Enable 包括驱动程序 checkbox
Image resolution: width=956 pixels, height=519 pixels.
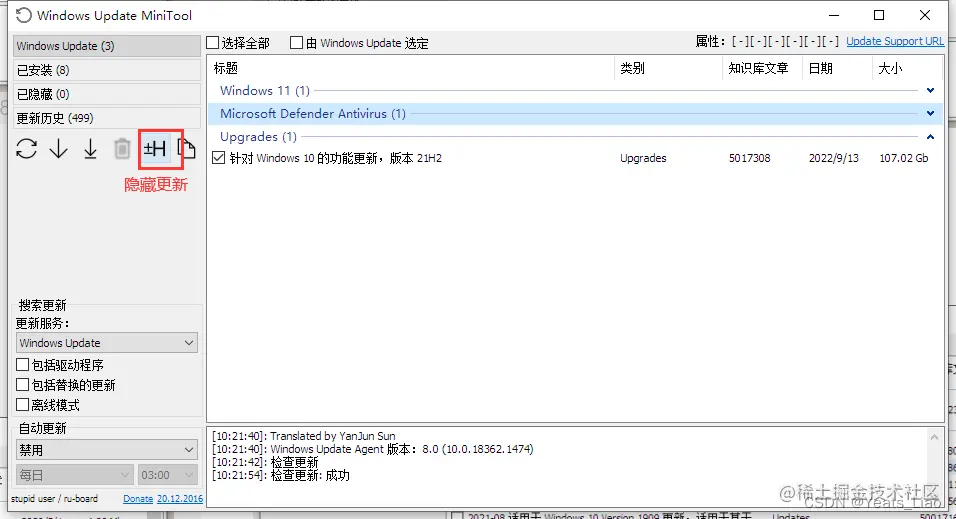23,365
